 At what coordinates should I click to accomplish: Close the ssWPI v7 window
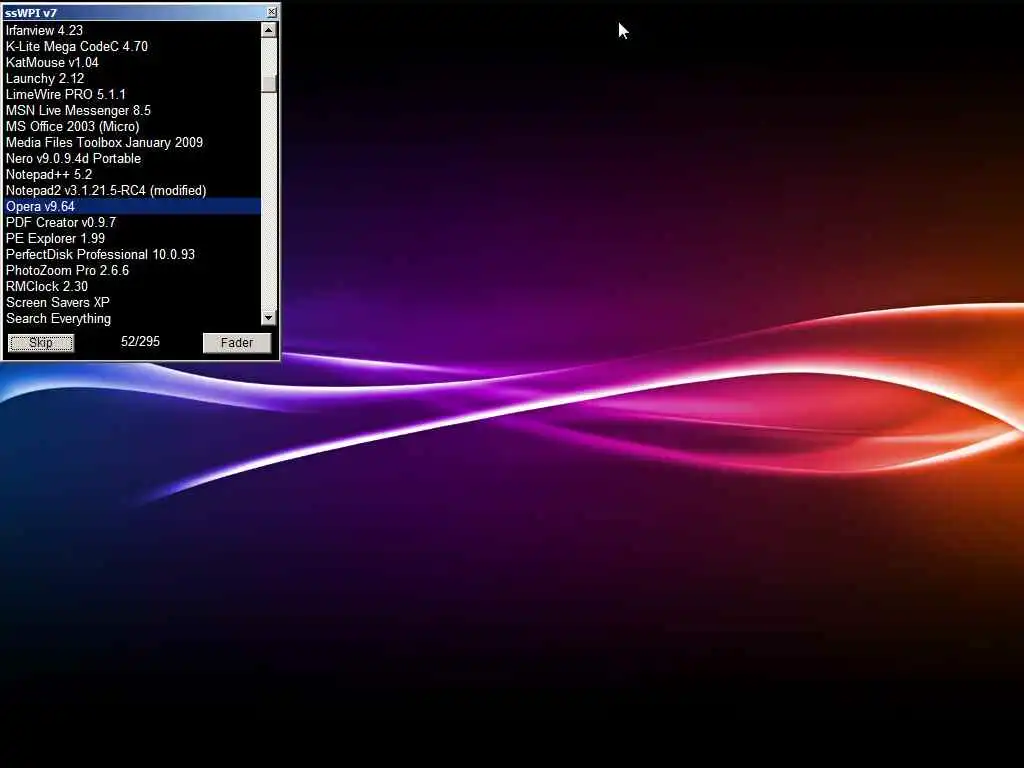(272, 12)
